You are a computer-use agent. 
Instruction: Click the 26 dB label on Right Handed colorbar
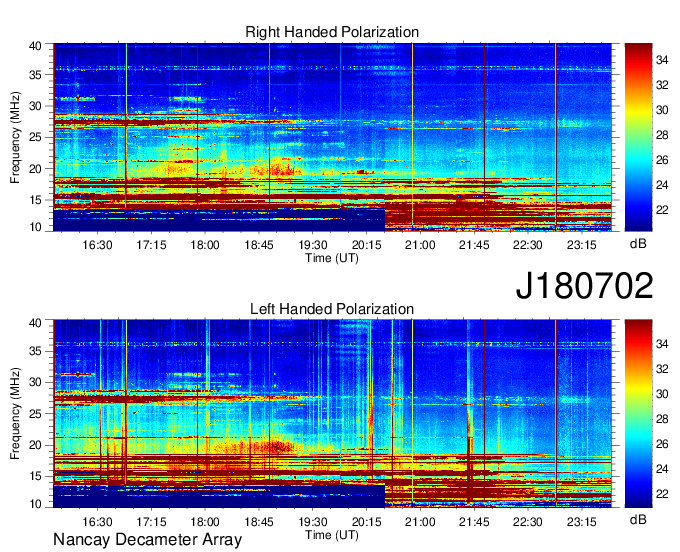click(662, 160)
